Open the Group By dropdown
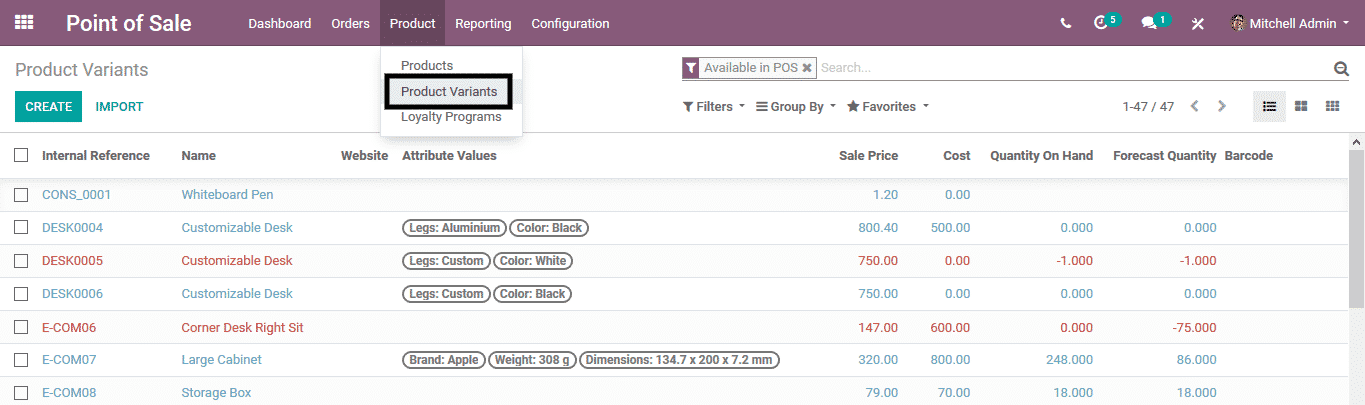This screenshot has height=405, width=1365. [796, 106]
